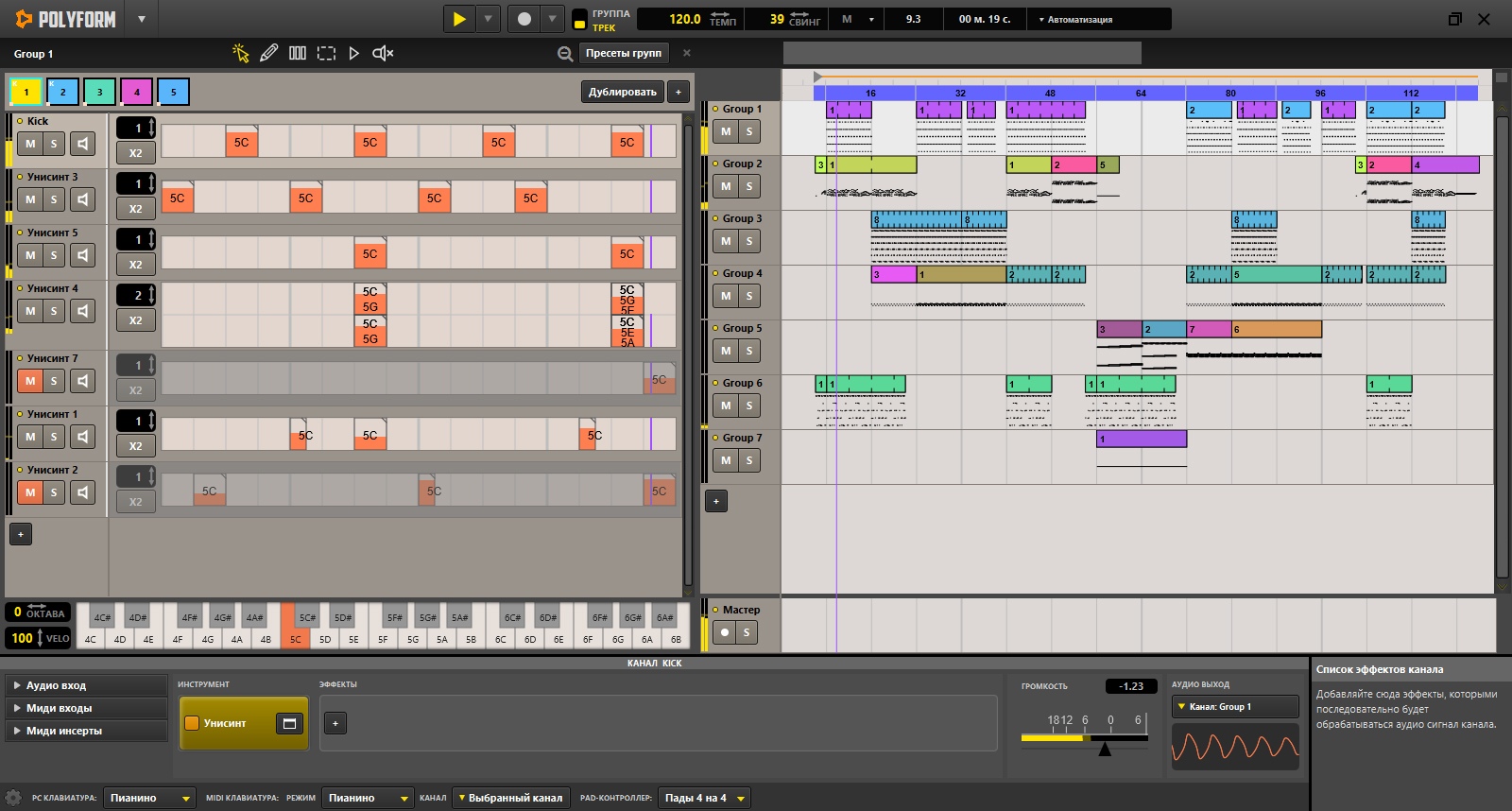
Task: Mute the Kick channel
Action: (30, 144)
